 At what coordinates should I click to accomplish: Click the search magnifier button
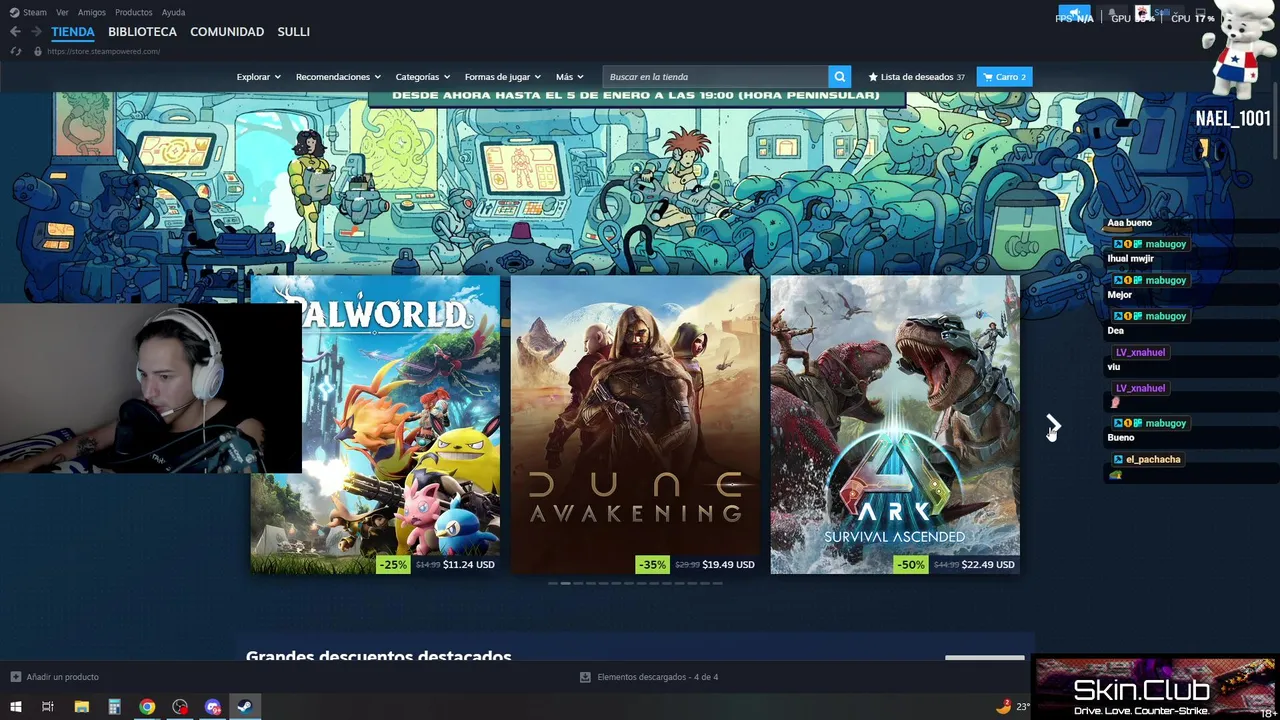coord(840,77)
